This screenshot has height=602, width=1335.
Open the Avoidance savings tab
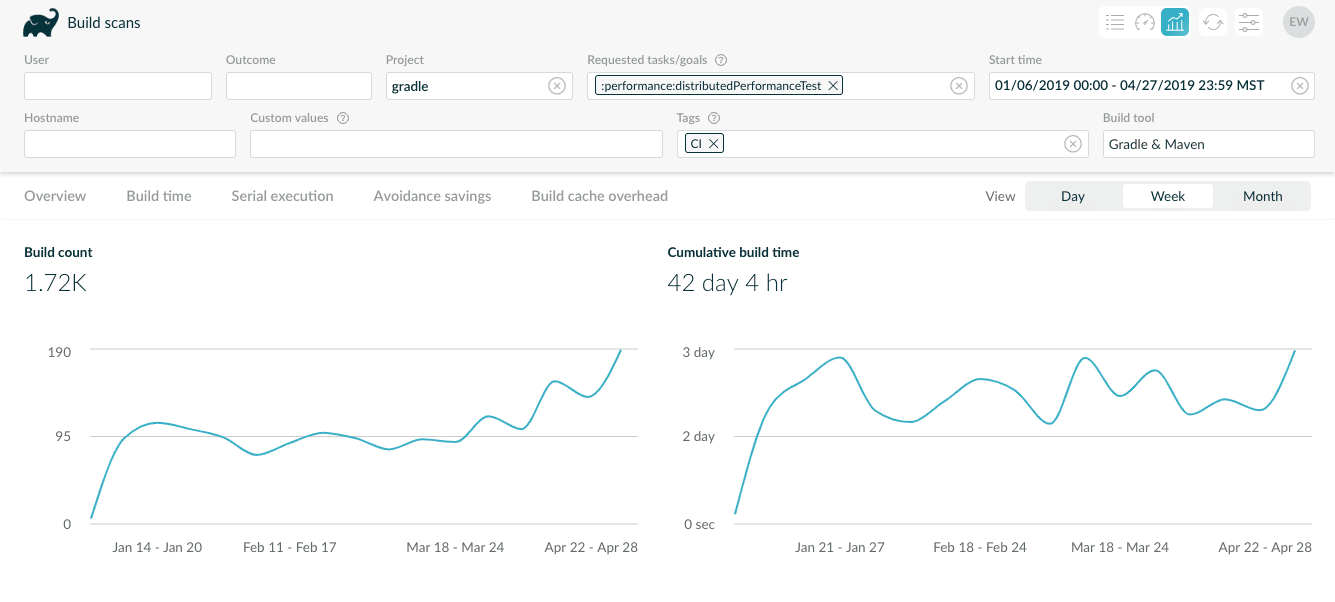432,195
